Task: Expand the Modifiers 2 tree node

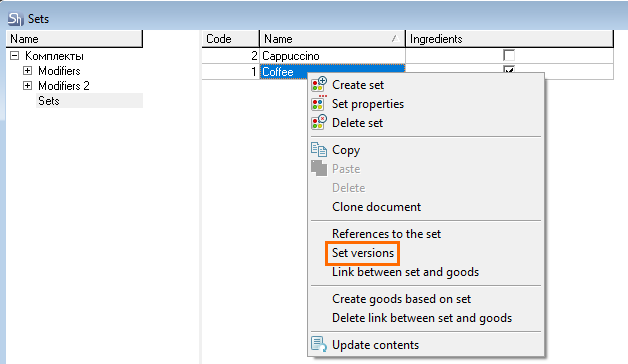Action: click(27, 85)
